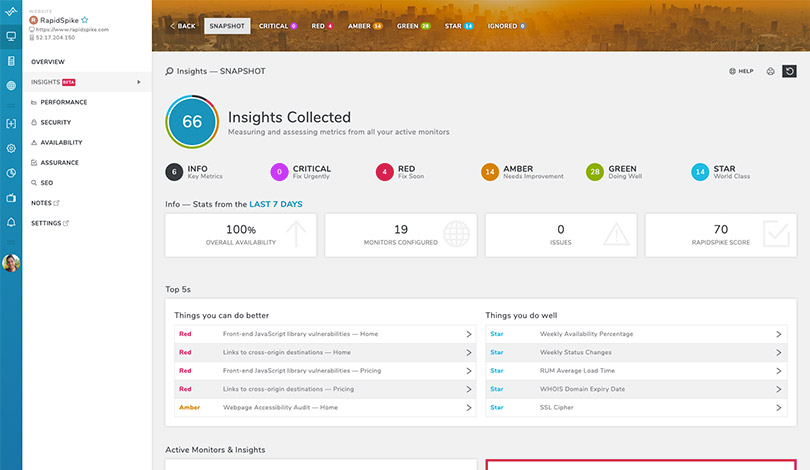Viewport: 810px width, 470px height.
Task: Expand the SSL Cipher row chevron
Action: (x=778, y=408)
